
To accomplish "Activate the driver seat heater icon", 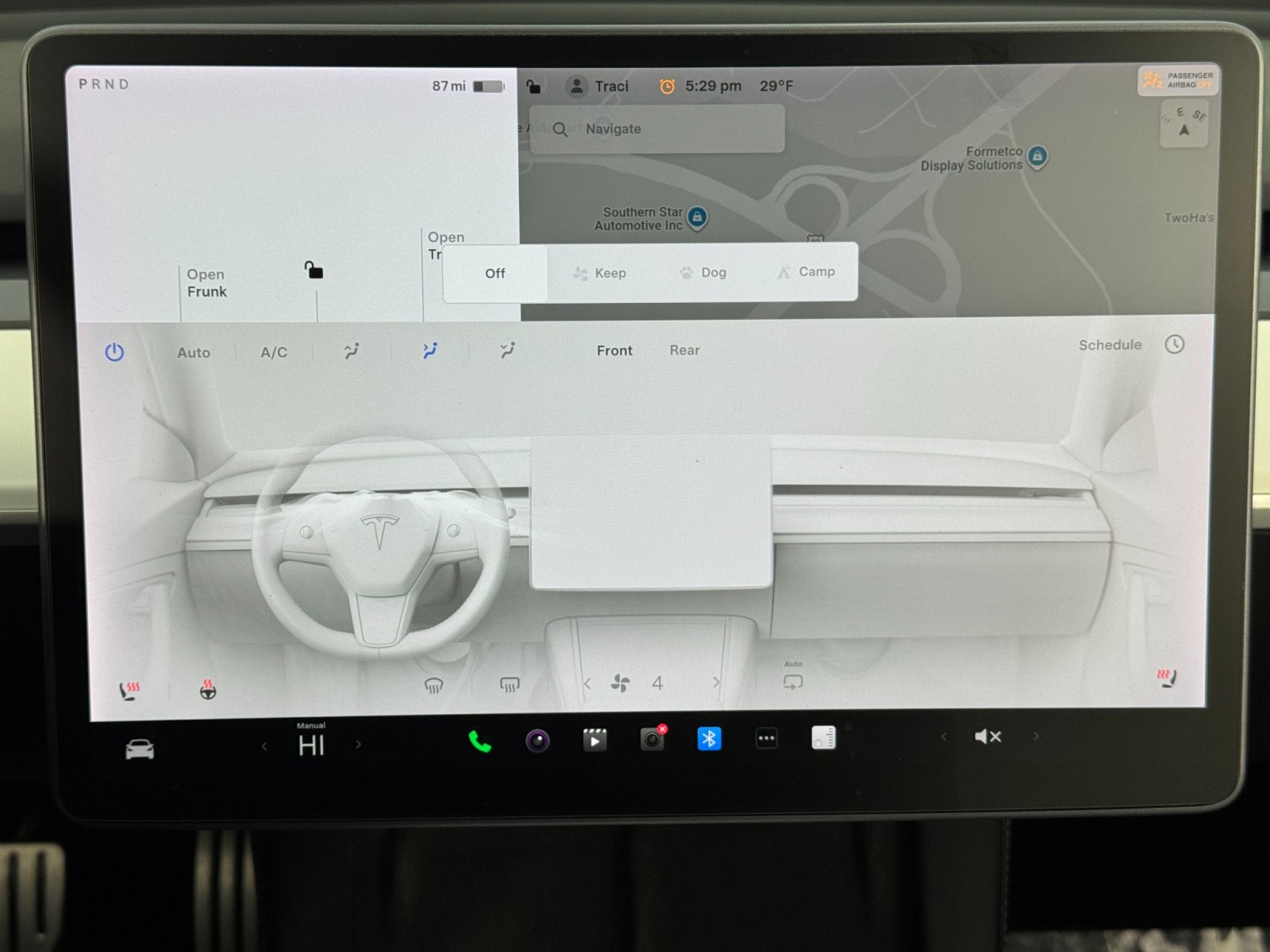I will tap(129, 689).
